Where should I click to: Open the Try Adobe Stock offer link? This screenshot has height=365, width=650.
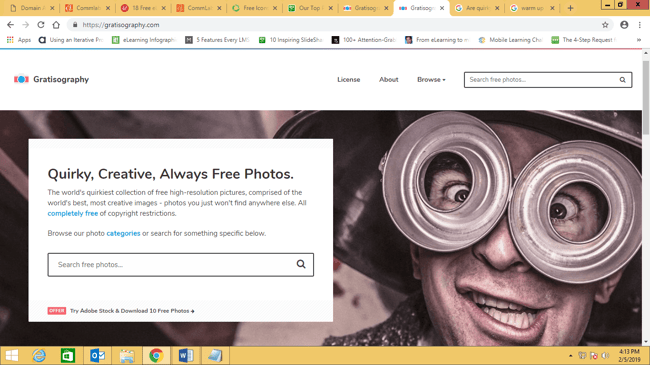(132, 311)
